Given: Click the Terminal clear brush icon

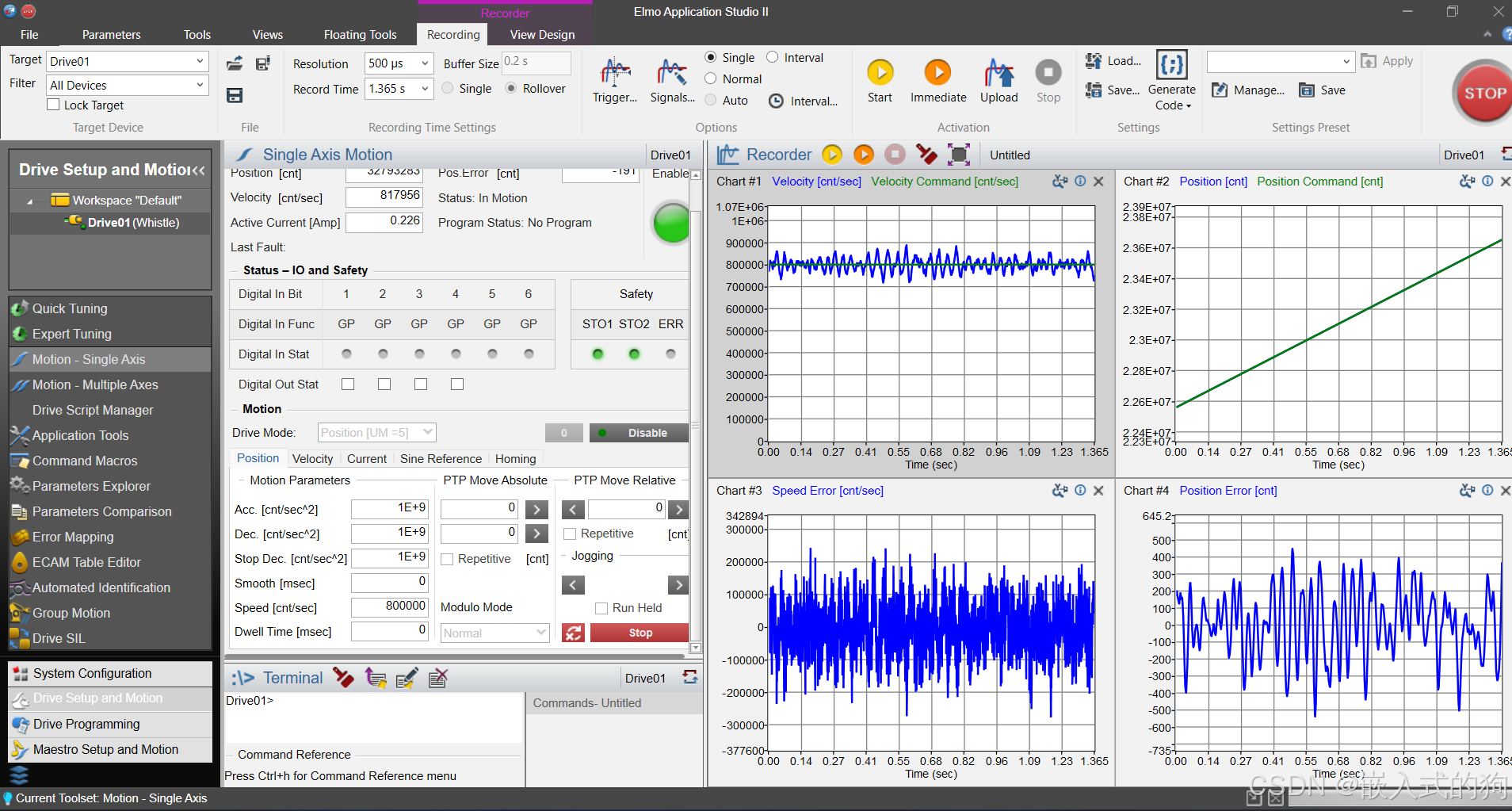Looking at the screenshot, I should pyautogui.click(x=343, y=677).
